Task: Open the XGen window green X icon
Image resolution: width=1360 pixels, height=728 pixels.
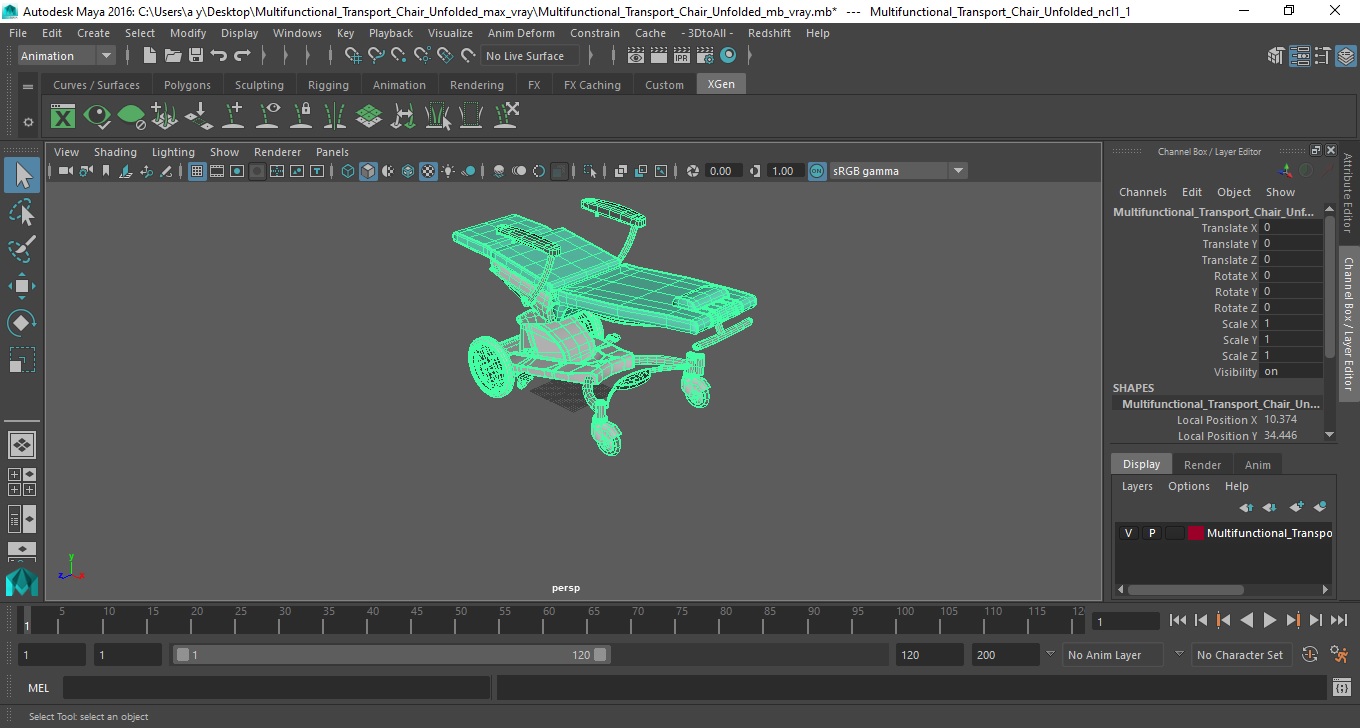Action: [x=63, y=117]
